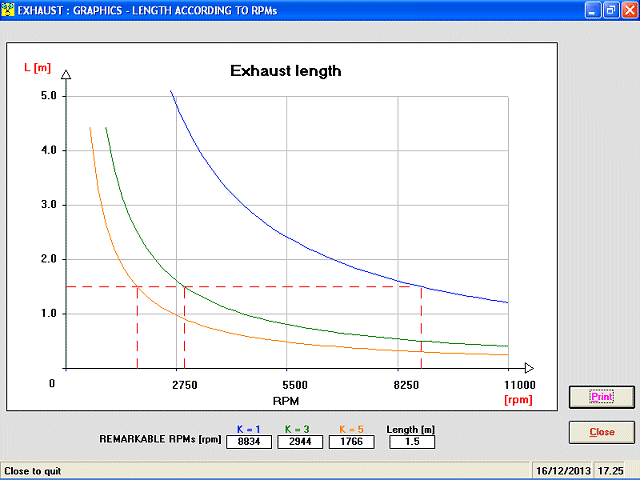This screenshot has width=640, height=480.
Task: Click the orange K = 5 label
Action: tap(351, 429)
